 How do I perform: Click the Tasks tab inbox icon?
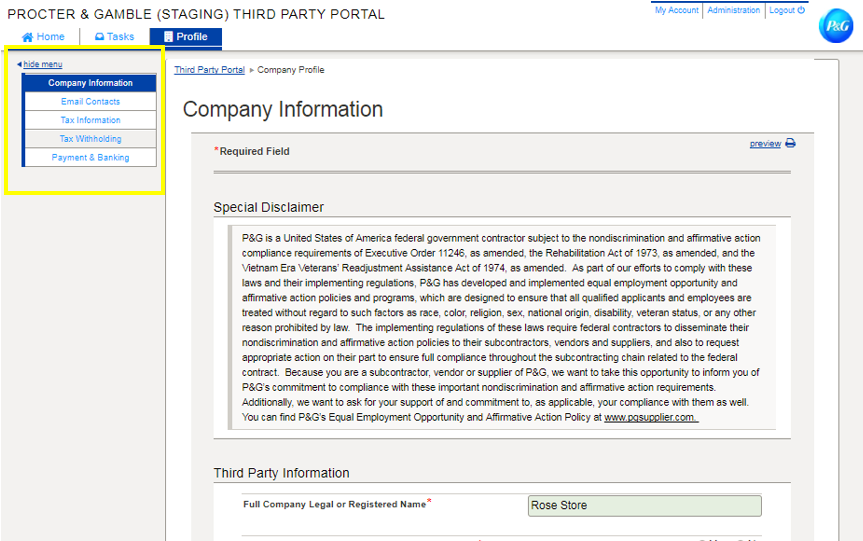tap(99, 37)
